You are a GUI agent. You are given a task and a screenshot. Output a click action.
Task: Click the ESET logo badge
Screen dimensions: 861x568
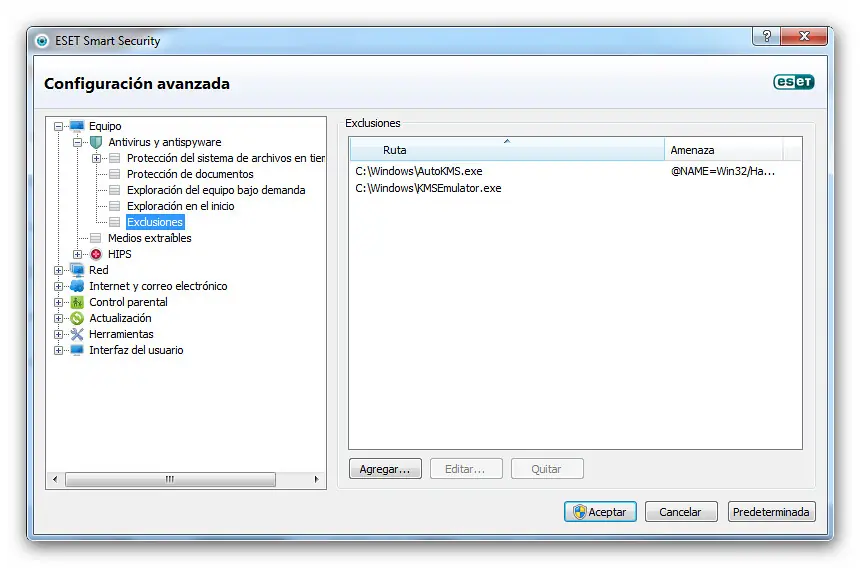click(793, 82)
